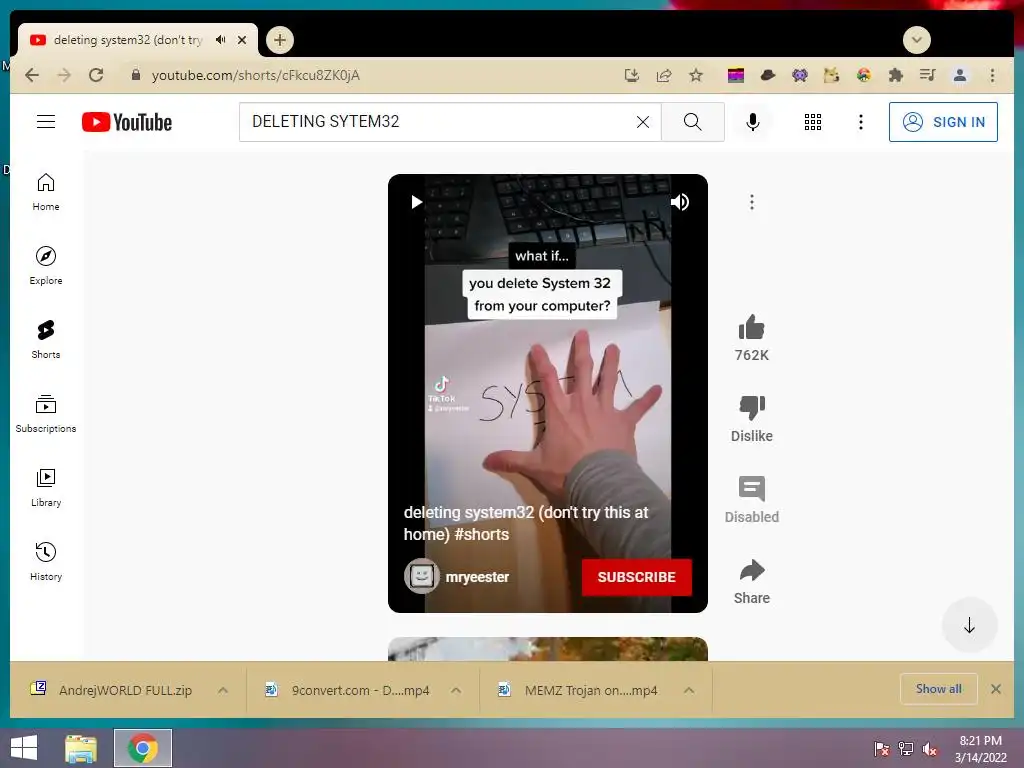
Task: Open Shorts in the sidebar
Action: click(46, 340)
